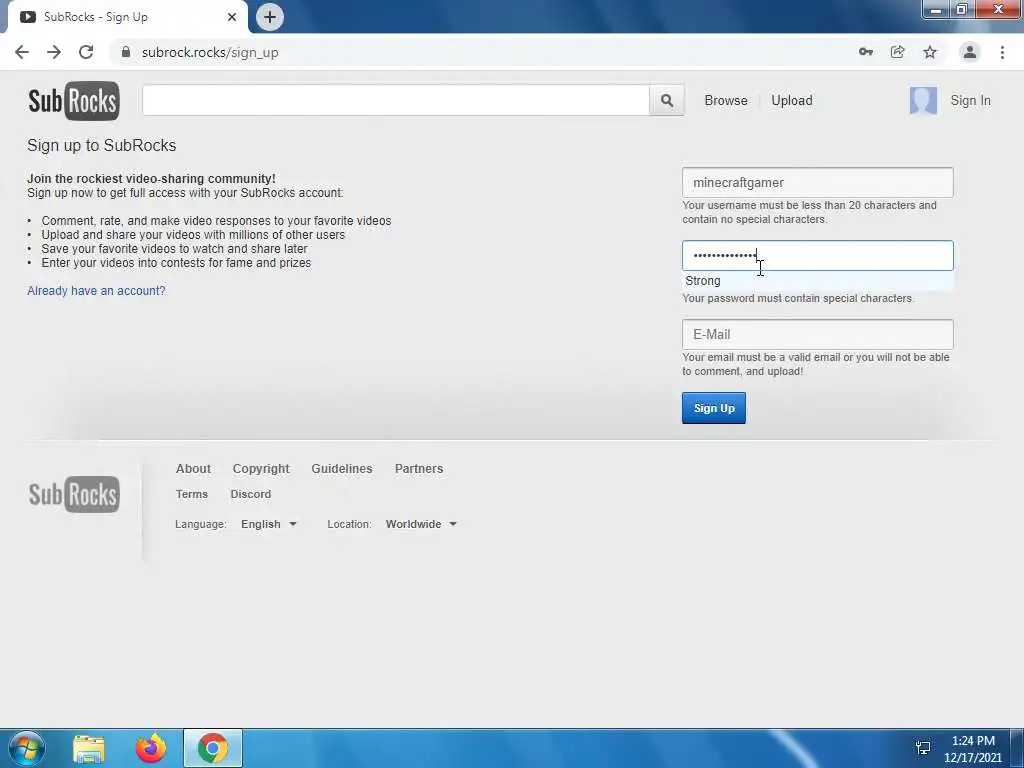Open the Upload page
This screenshot has width=1024, height=768.
792,101
